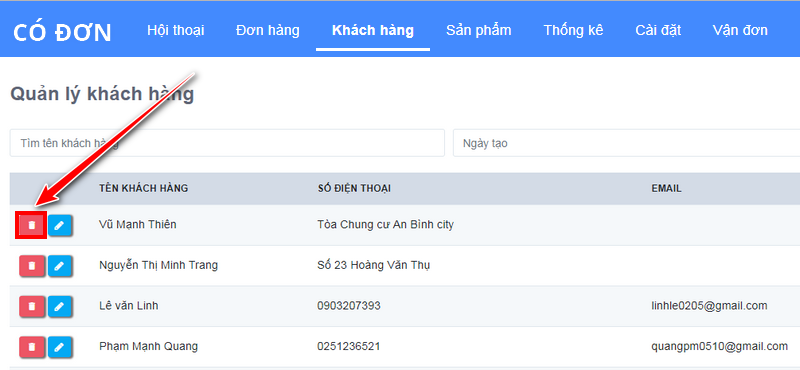This screenshot has height=370, width=800.
Task: Delete customer Vũ Mạnh Thiên with trash icon
Action: pyautogui.click(x=32, y=225)
